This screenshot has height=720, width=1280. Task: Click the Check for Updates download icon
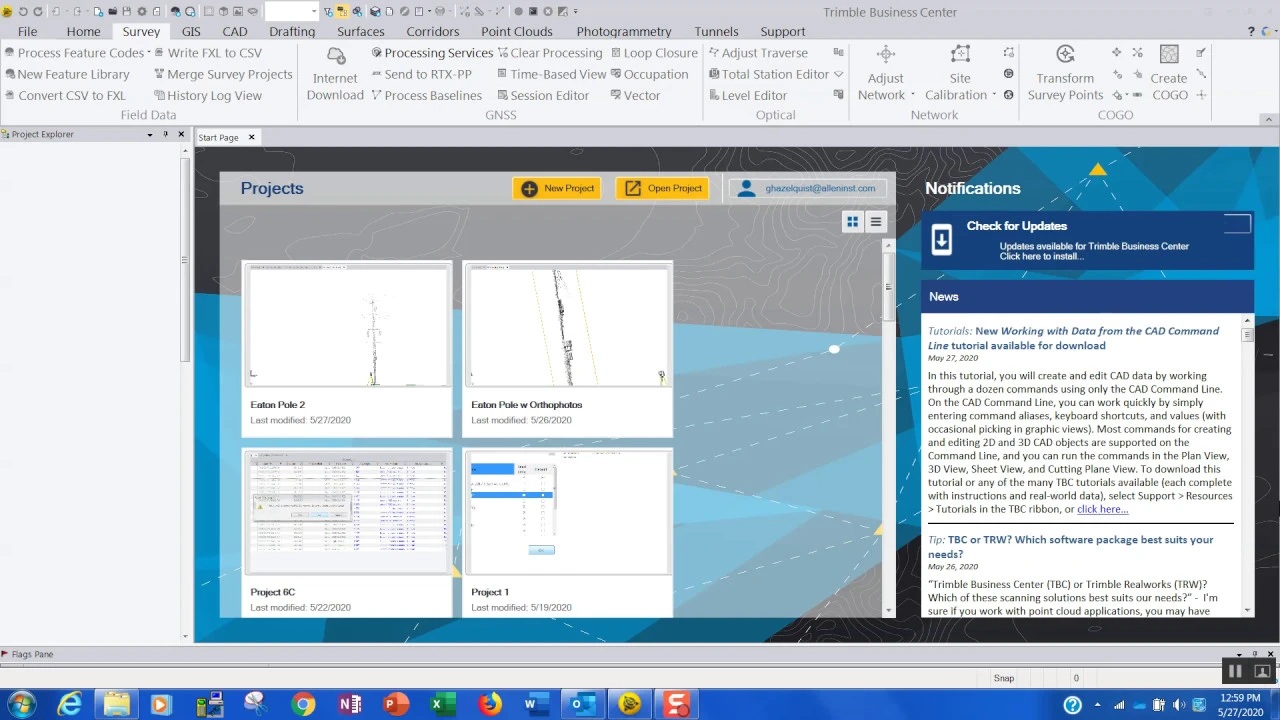point(942,240)
